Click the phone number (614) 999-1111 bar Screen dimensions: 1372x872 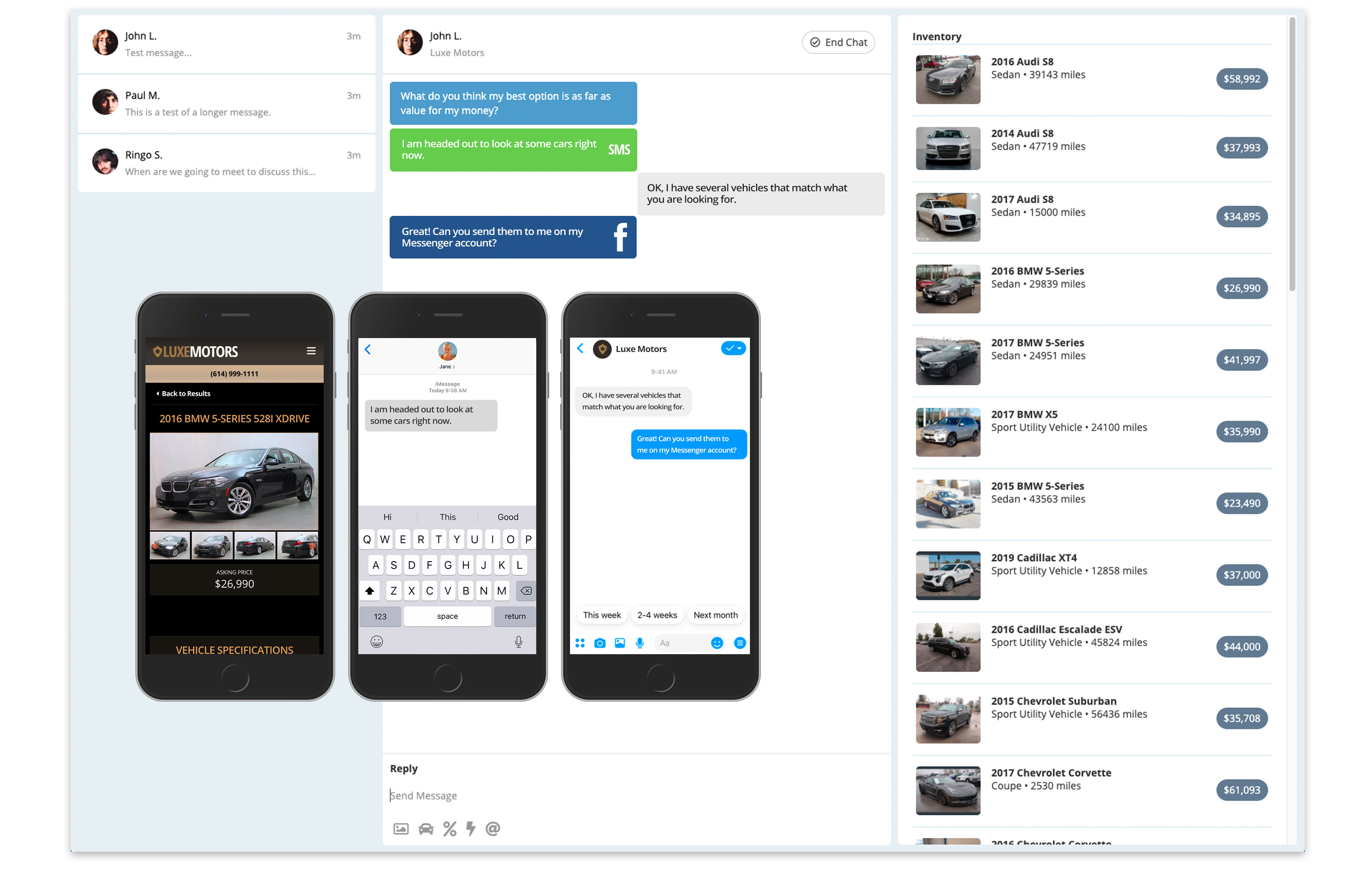pos(234,374)
